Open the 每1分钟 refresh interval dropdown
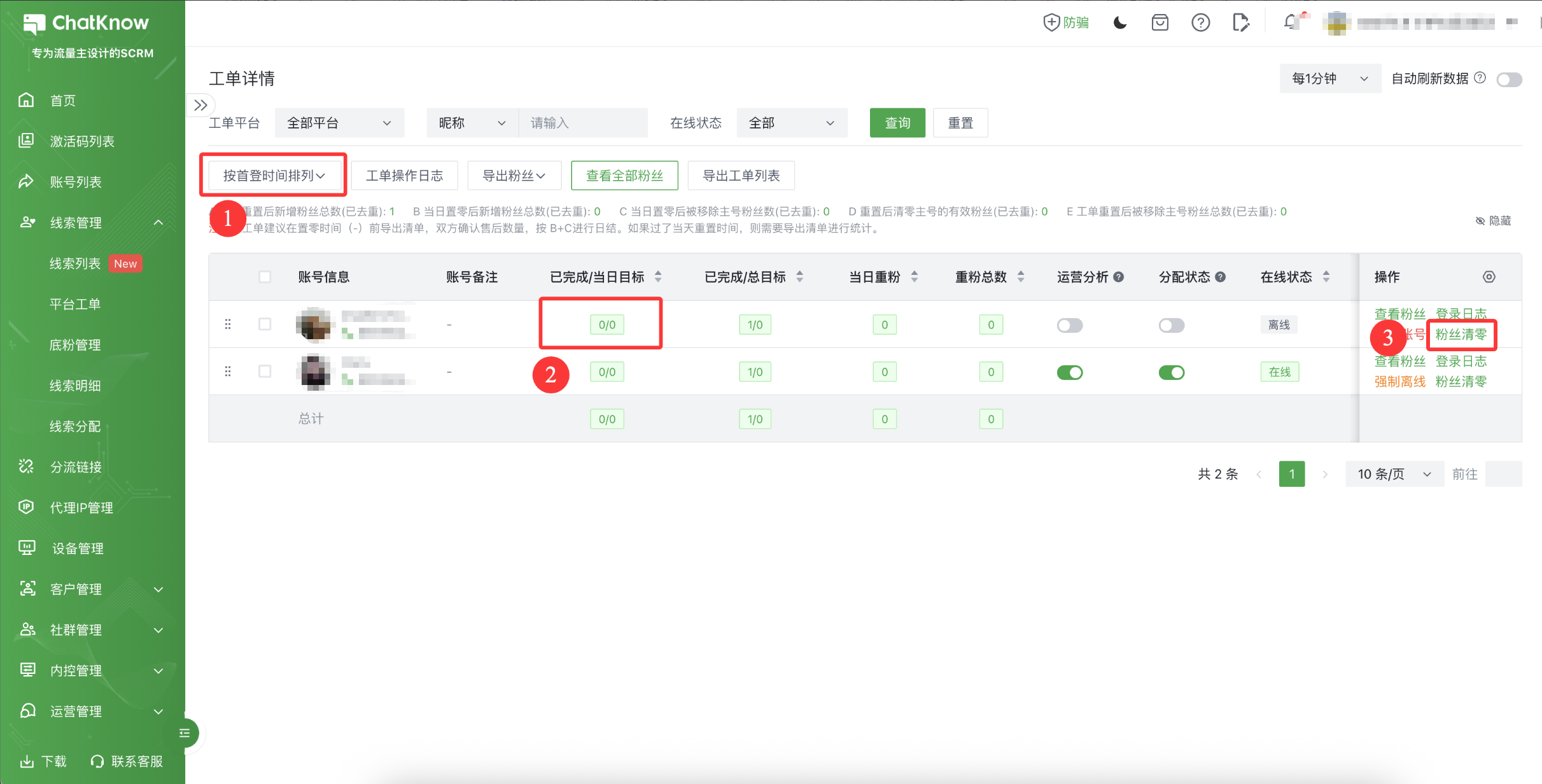This screenshot has width=1542, height=784. (x=1329, y=79)
